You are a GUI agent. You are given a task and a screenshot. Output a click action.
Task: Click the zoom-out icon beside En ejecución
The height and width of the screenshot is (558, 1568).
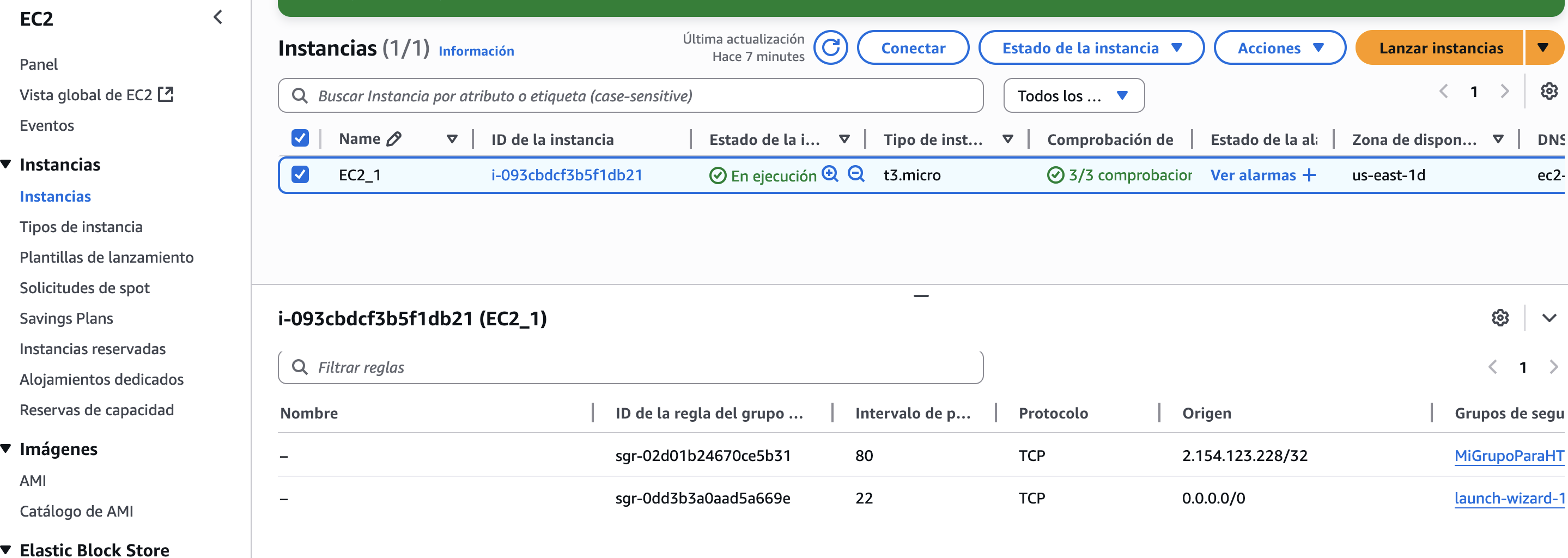(856, 174)
